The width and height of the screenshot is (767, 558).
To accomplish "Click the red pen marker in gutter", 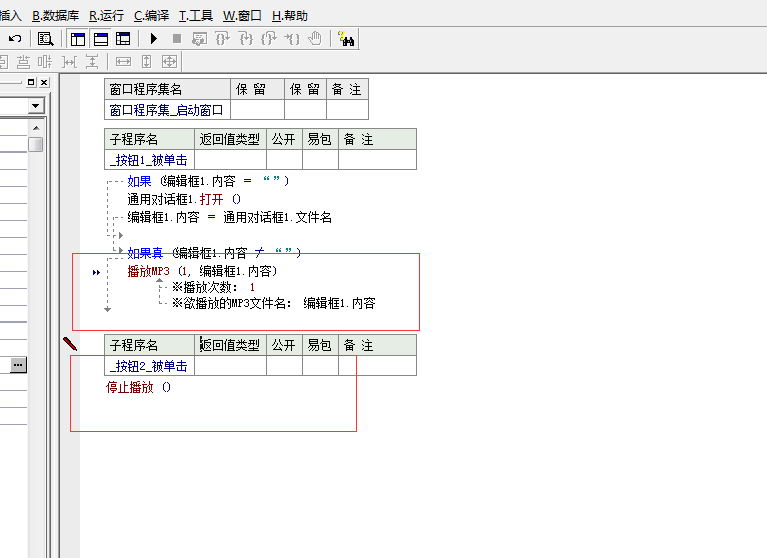I will click(70, 344).
